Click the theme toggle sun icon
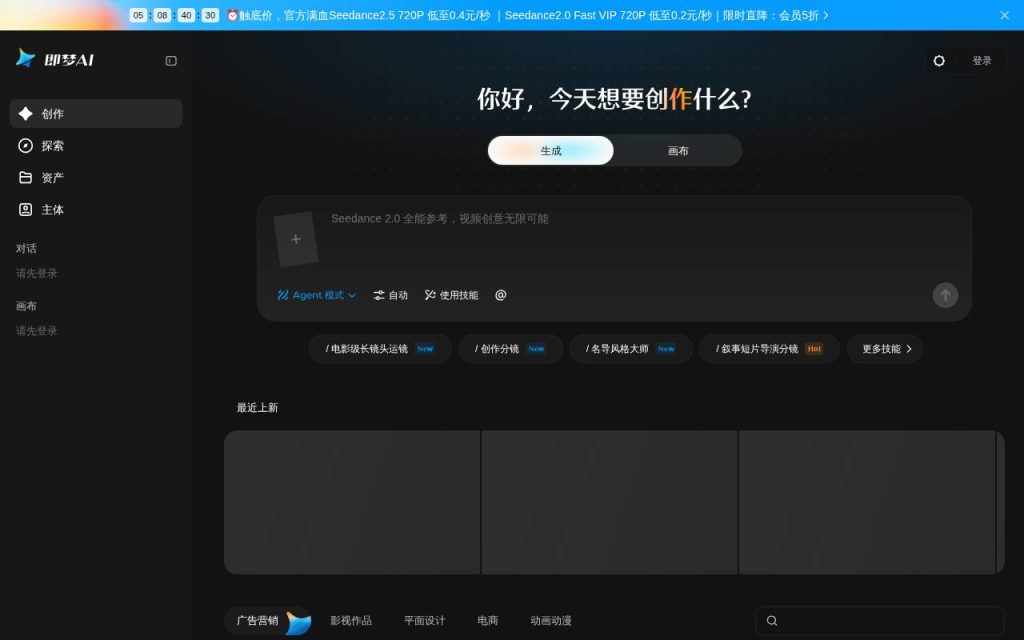1024x640 pixels. (939, 61)
